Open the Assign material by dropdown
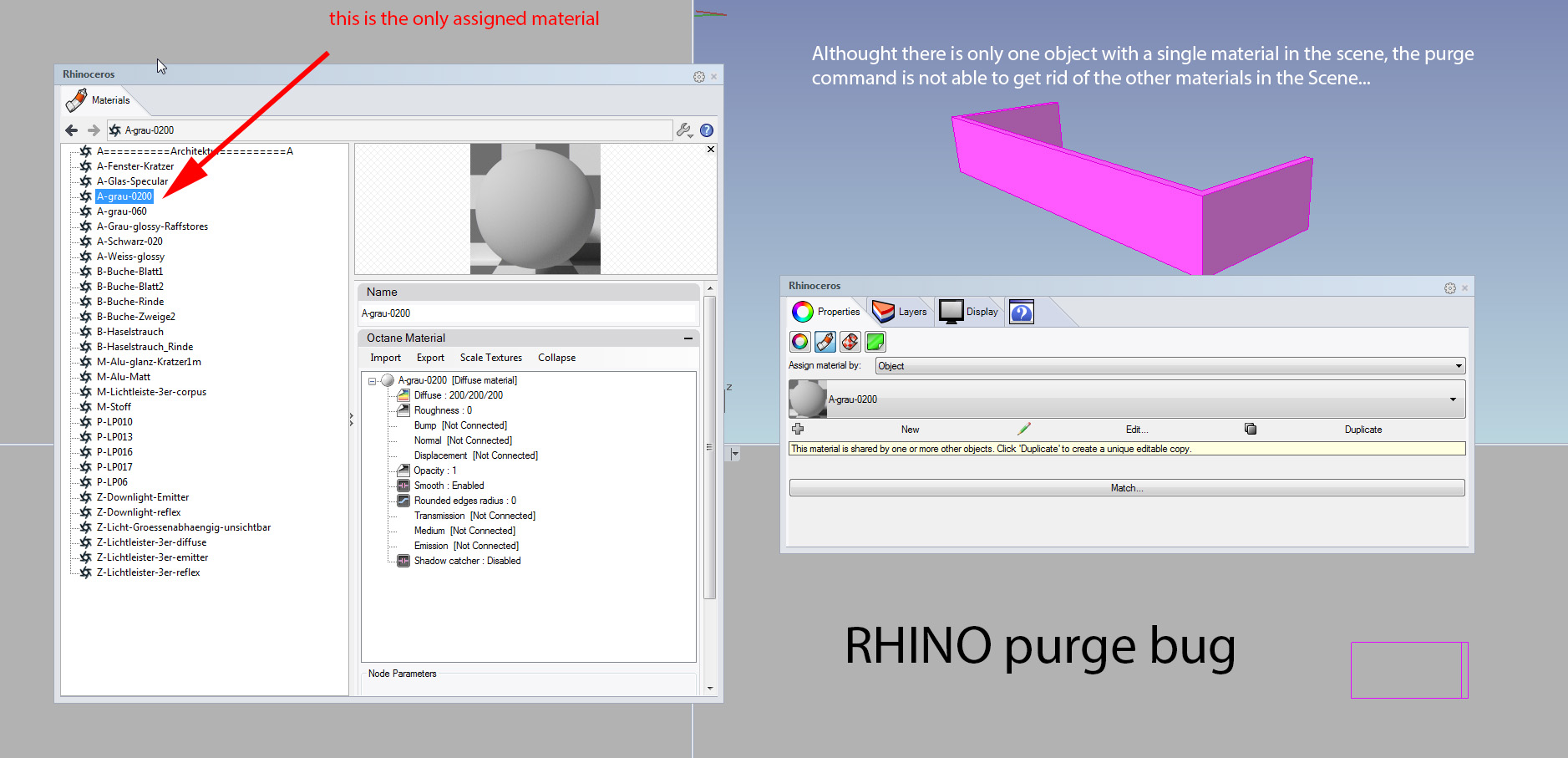The width and height of the screenshot is (1568, 758). point(1170,366)
